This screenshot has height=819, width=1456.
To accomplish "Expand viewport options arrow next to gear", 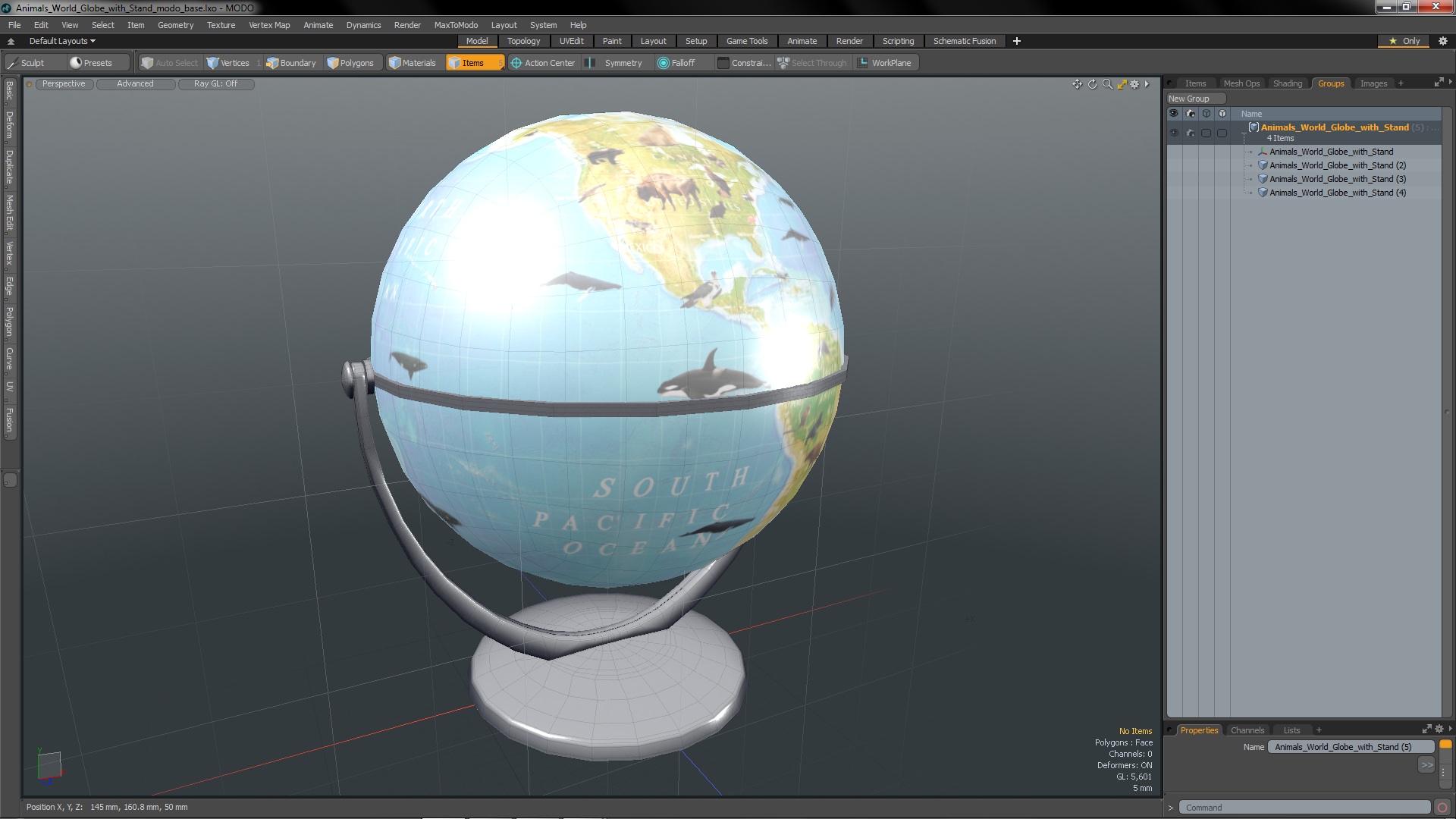I will (x=1147, y=84).
